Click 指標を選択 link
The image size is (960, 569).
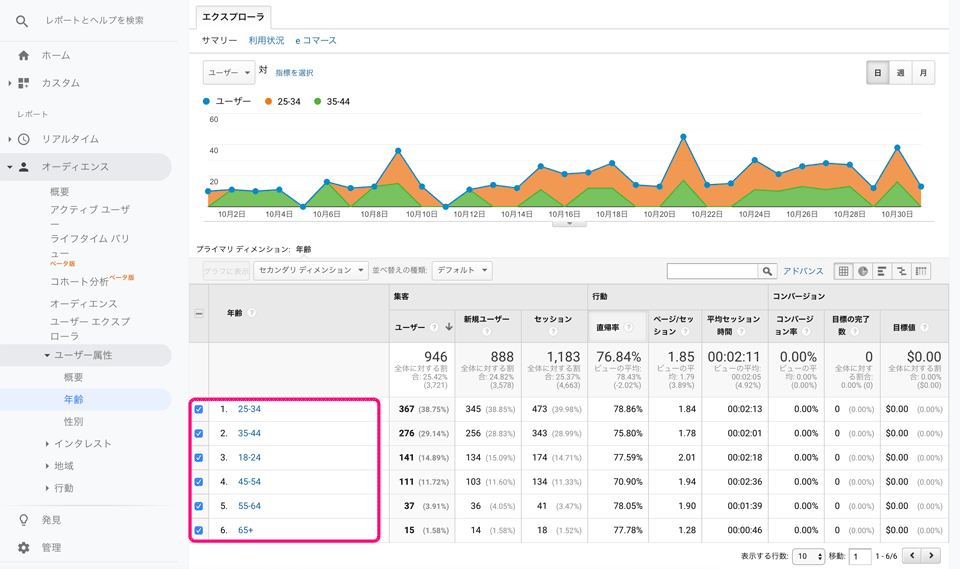(294, 73)
